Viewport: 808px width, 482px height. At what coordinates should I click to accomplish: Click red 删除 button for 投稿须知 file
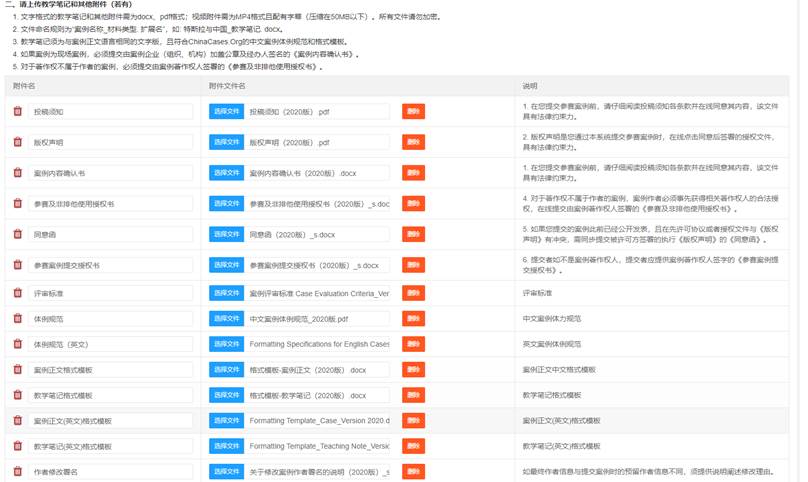click(x=413, y=112)
